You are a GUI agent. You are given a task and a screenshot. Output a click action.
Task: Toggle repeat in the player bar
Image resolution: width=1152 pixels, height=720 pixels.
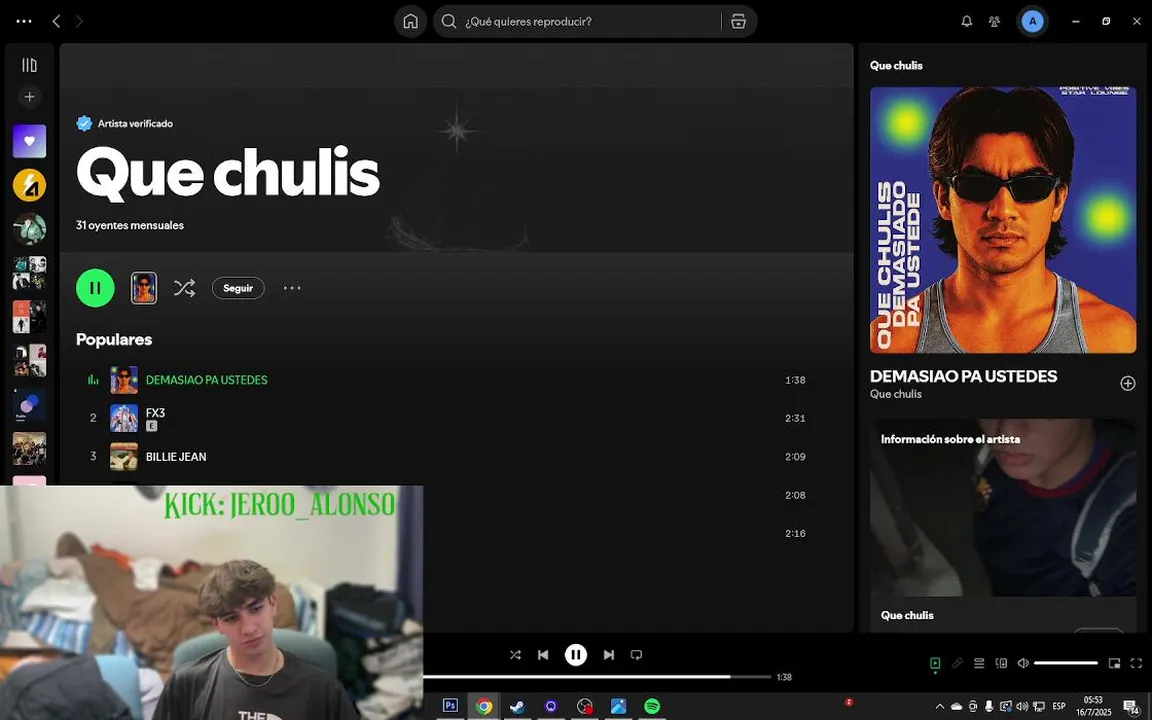pyautogui.click(x=636, y=655)
